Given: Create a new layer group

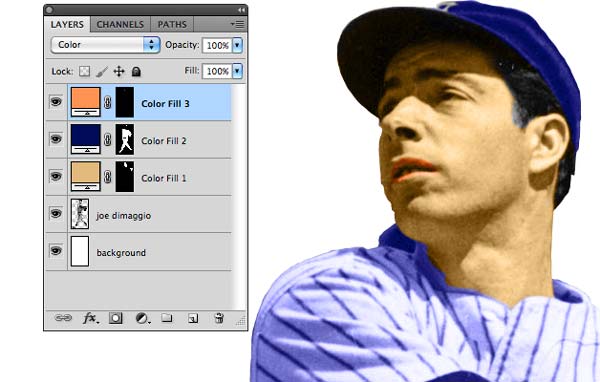Looking at the screenshot, I should (167, 317).
